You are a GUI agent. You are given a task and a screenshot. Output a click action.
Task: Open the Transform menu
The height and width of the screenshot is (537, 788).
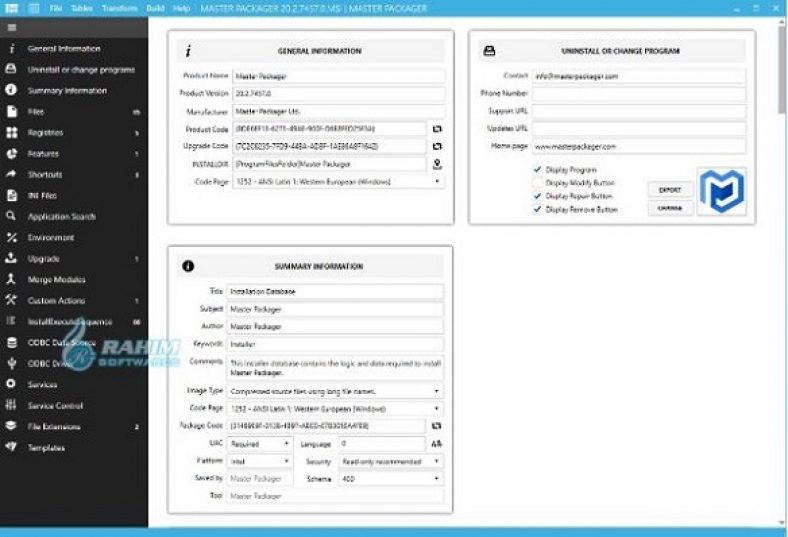click(119, 9)
